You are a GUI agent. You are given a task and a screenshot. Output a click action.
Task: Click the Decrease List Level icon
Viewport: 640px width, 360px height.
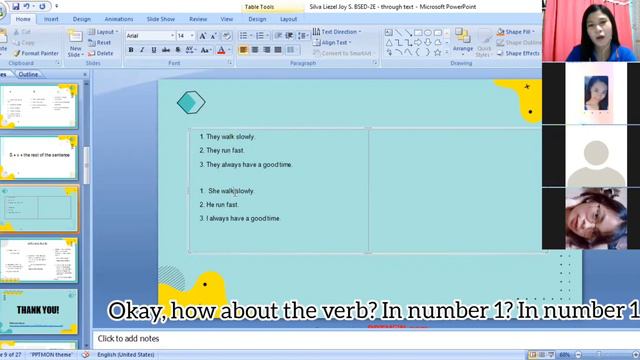278,36
